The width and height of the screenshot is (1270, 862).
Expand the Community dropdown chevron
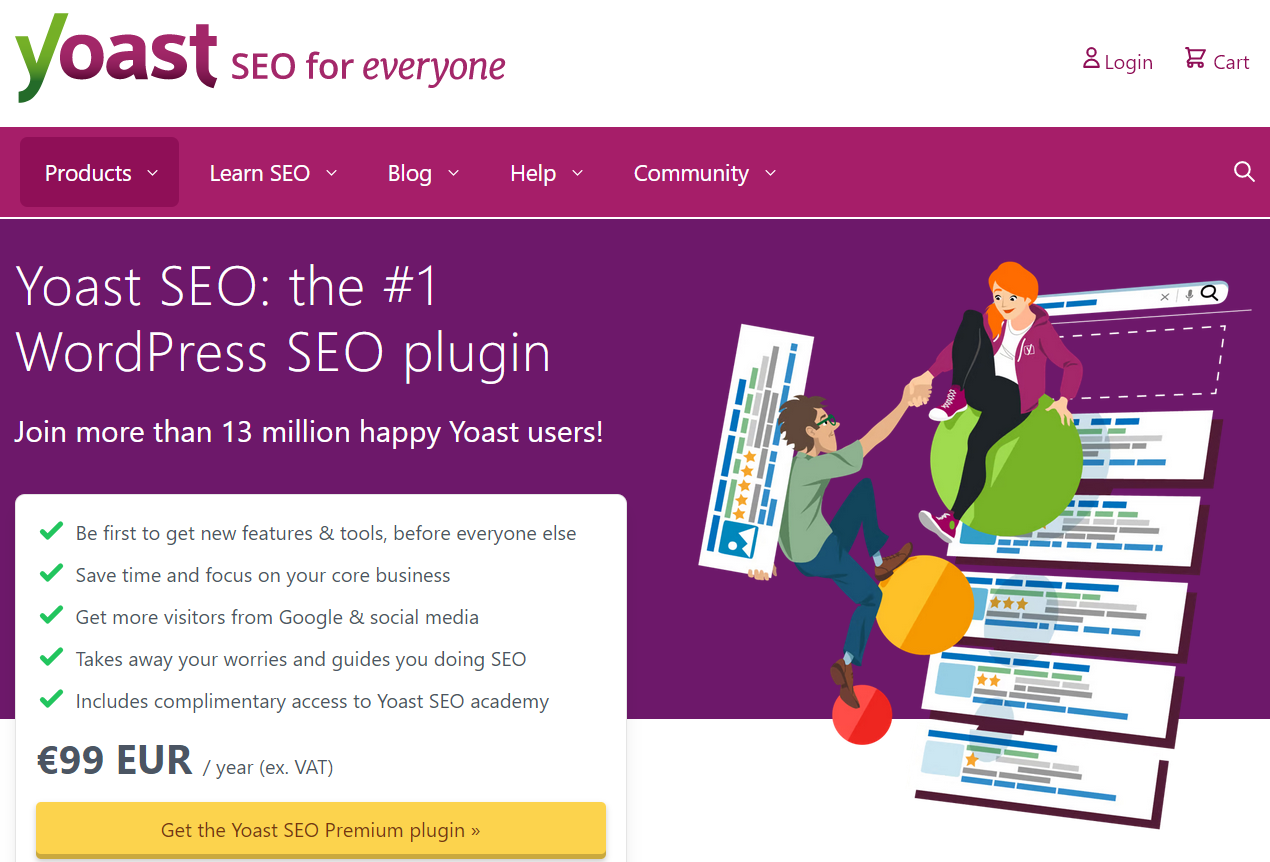point(770,173)
